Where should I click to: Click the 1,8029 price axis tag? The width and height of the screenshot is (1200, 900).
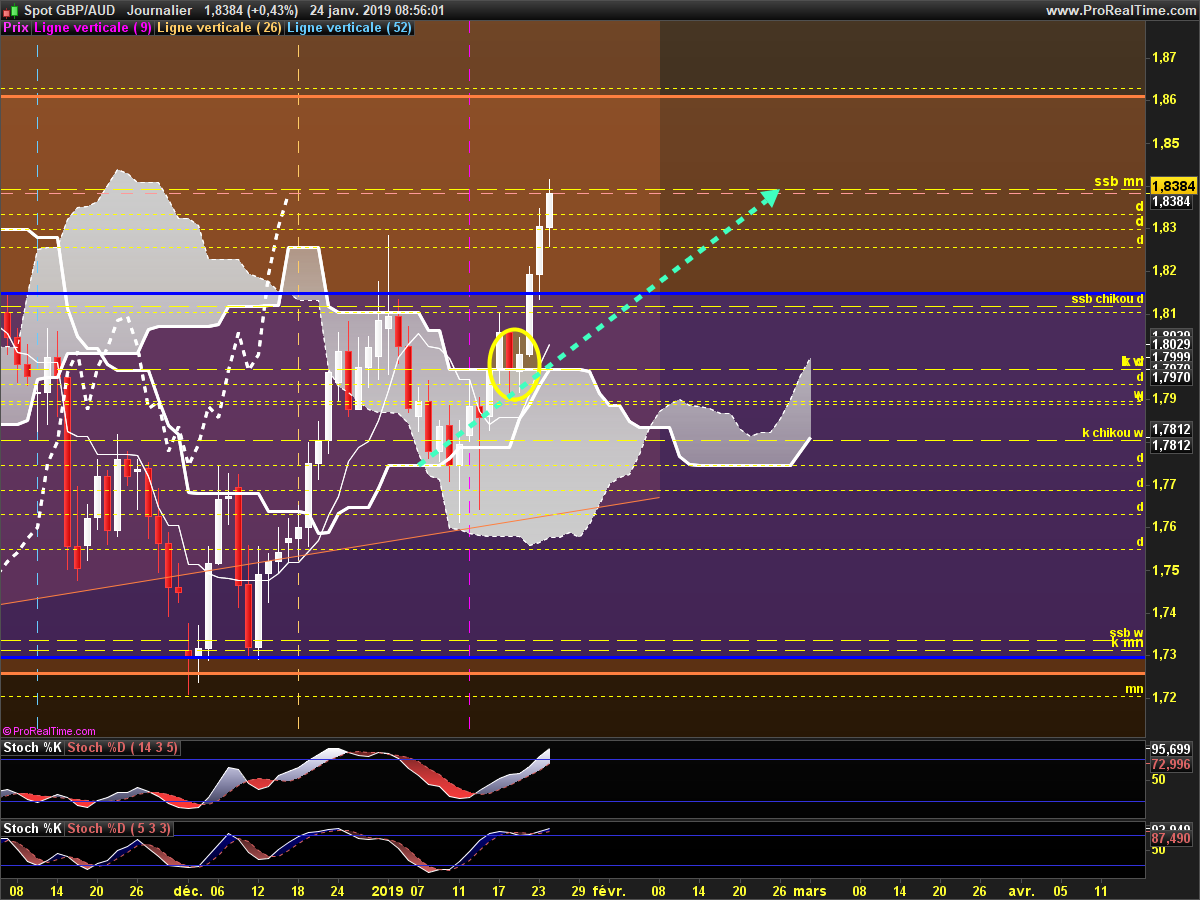click(x=1171, y=344)
